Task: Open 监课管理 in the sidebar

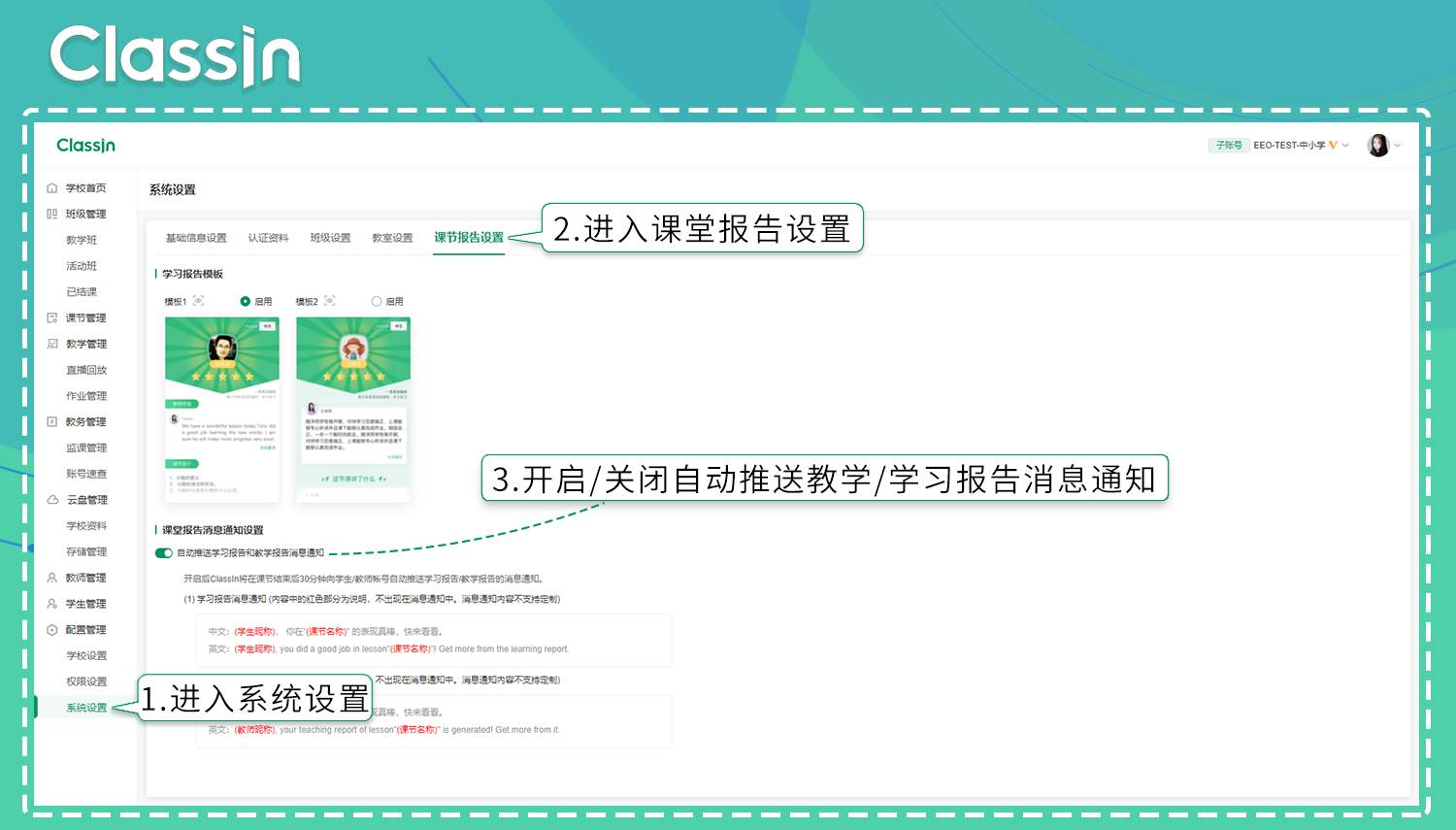Action: pos(86,448)
